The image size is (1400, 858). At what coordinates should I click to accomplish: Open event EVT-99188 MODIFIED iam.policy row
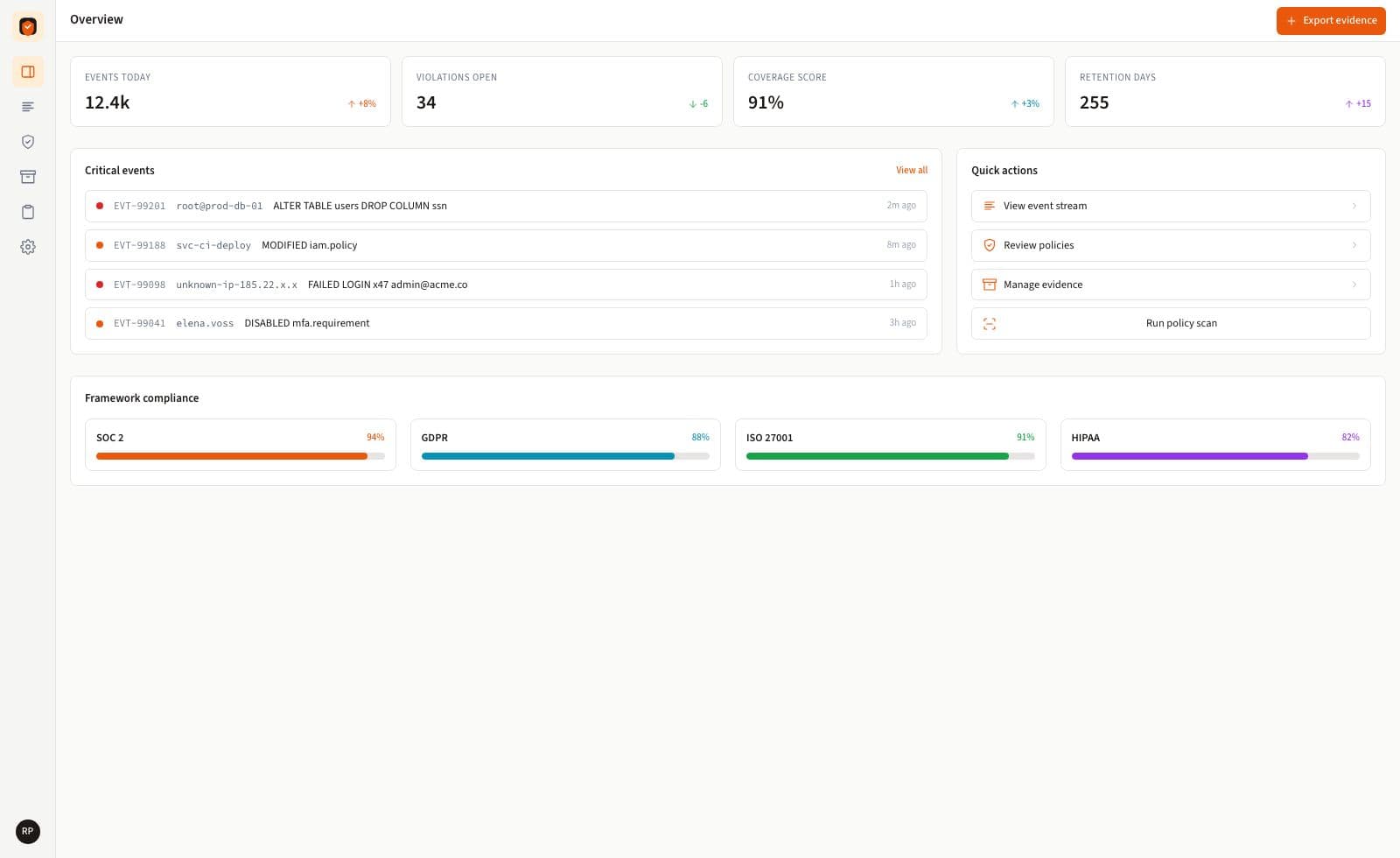point(506,245)
